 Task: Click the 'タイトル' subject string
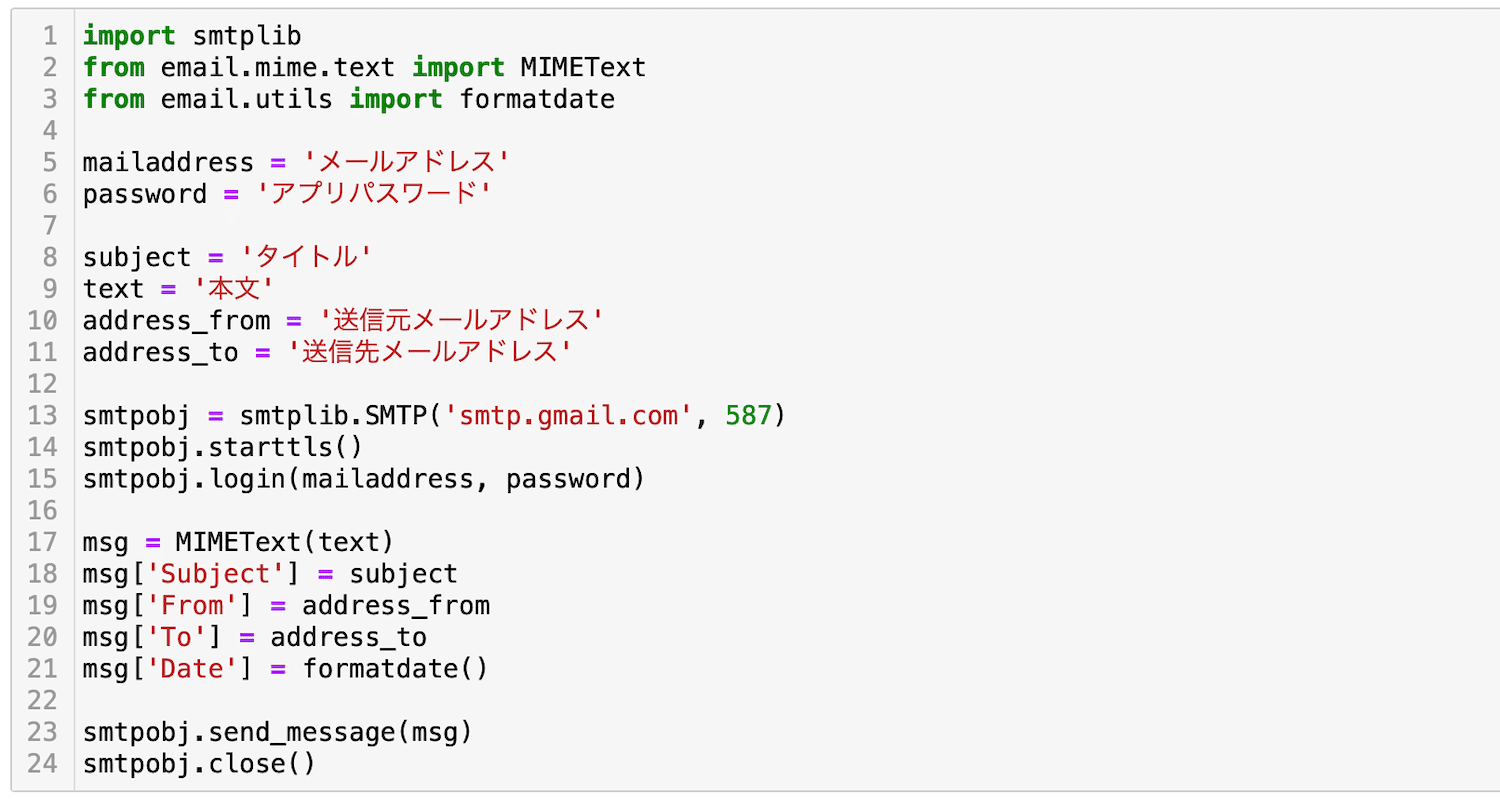(x=306, y=256)
